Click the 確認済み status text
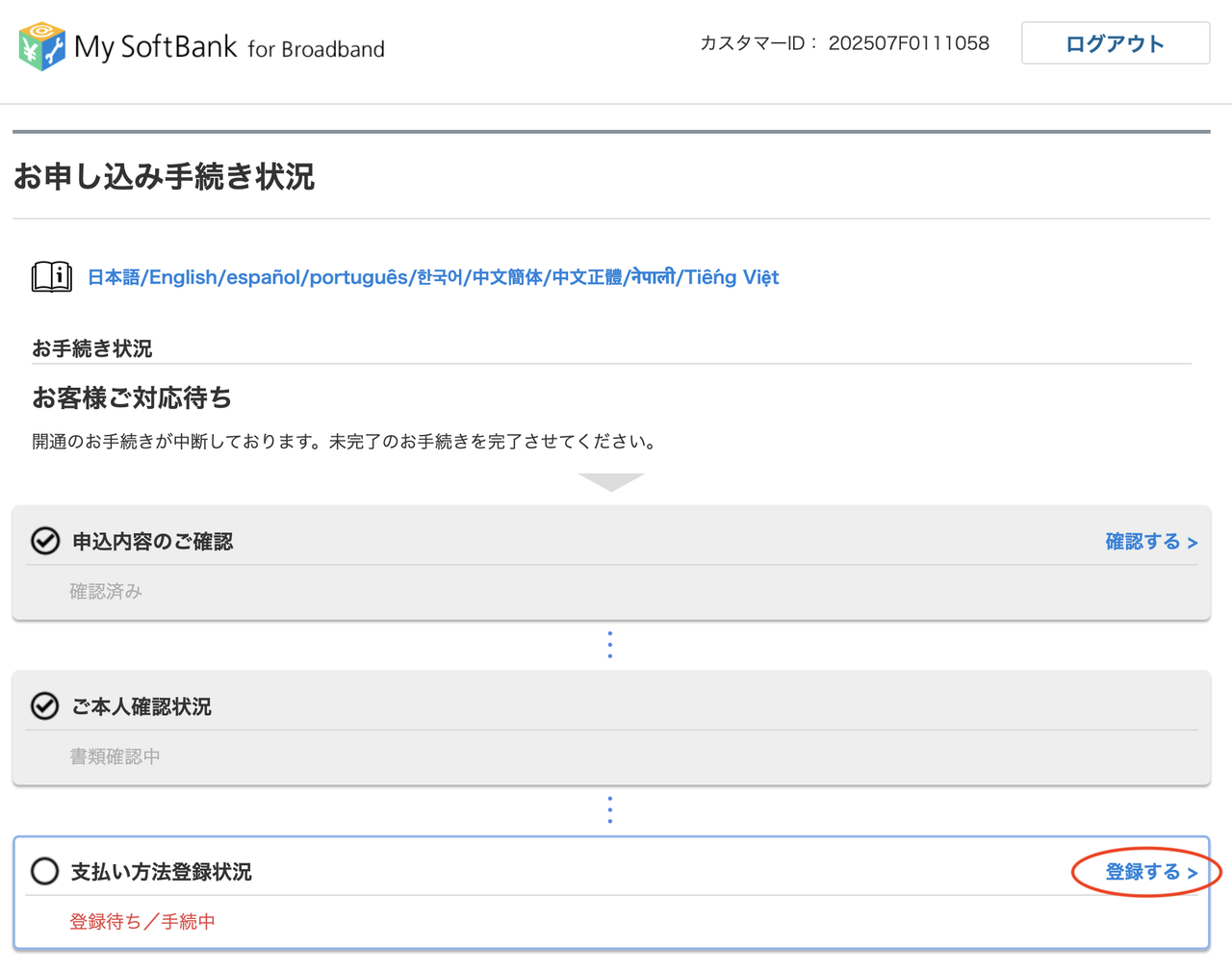The height and width of the screenshot is (972, 1232). pyautogui.click(x=106, y=592)
